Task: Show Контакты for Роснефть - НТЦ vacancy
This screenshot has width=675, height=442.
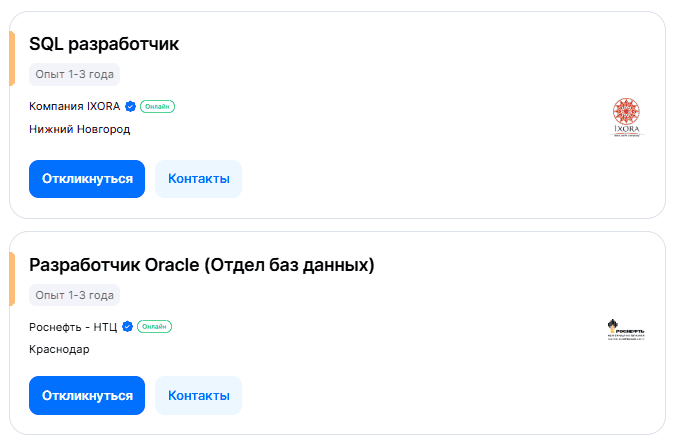Action: coord(198,395)
